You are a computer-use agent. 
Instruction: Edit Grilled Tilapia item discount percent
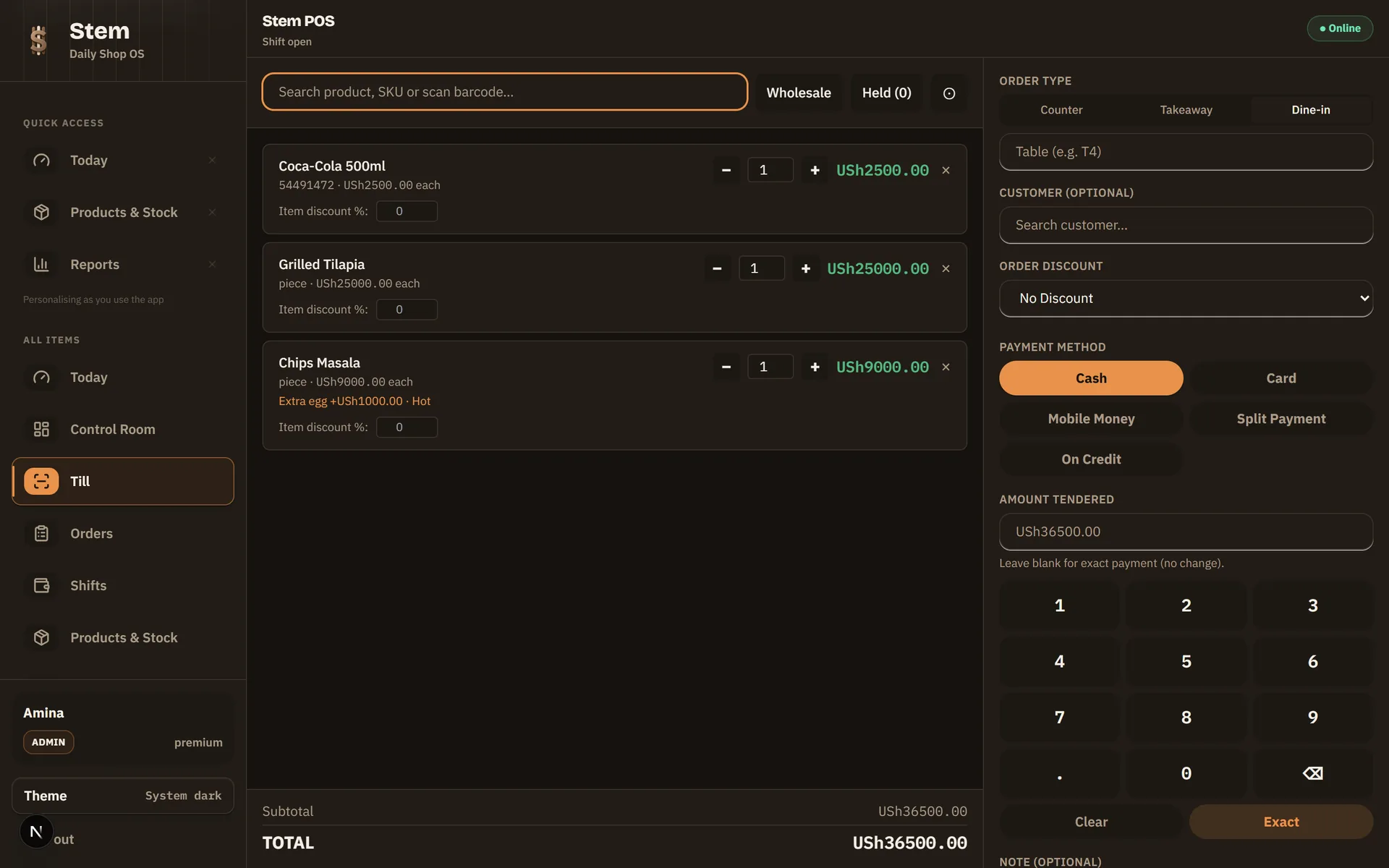tap(407, 310)
